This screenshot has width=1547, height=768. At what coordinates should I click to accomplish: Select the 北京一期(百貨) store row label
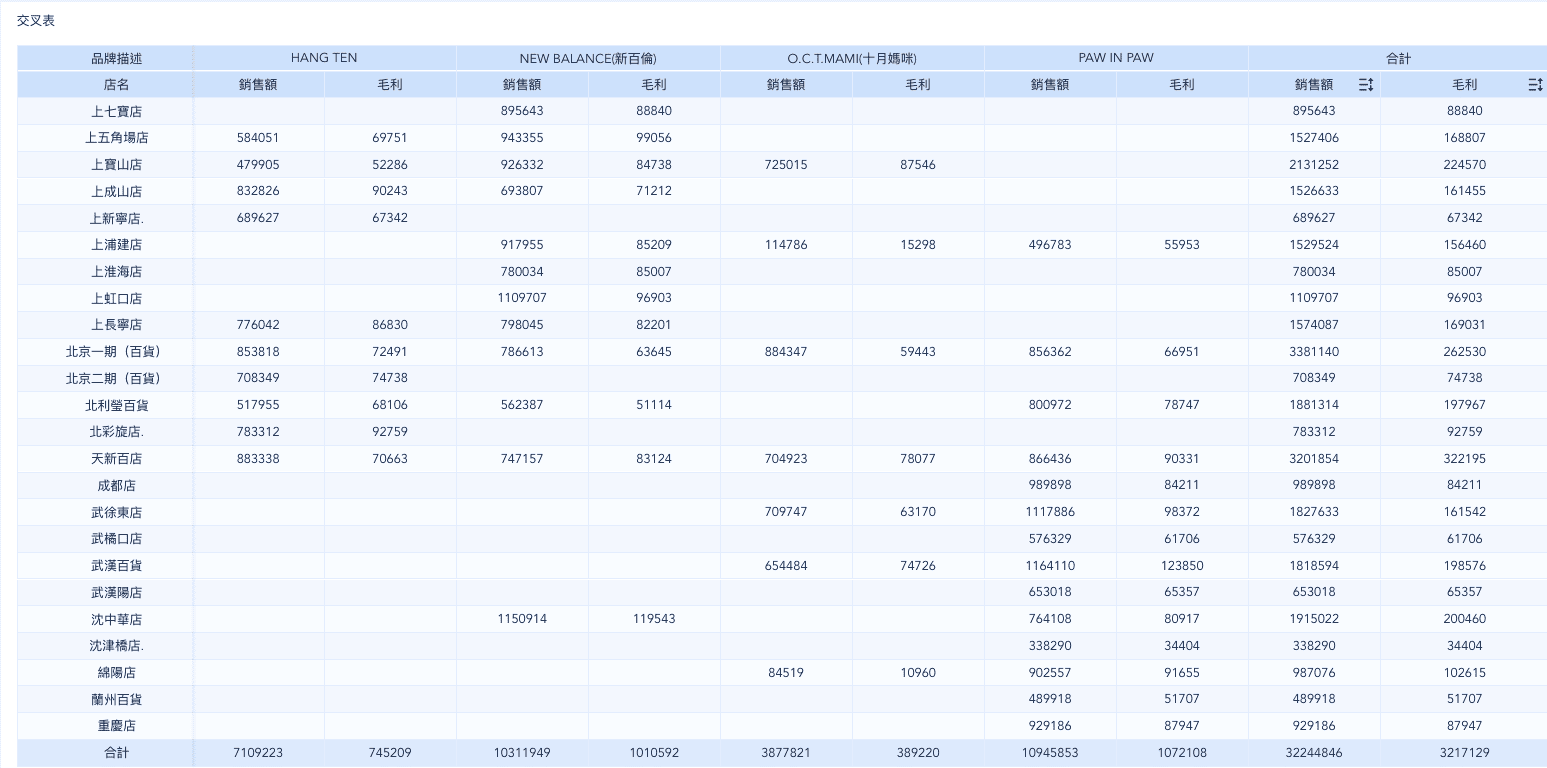[117, 352]
